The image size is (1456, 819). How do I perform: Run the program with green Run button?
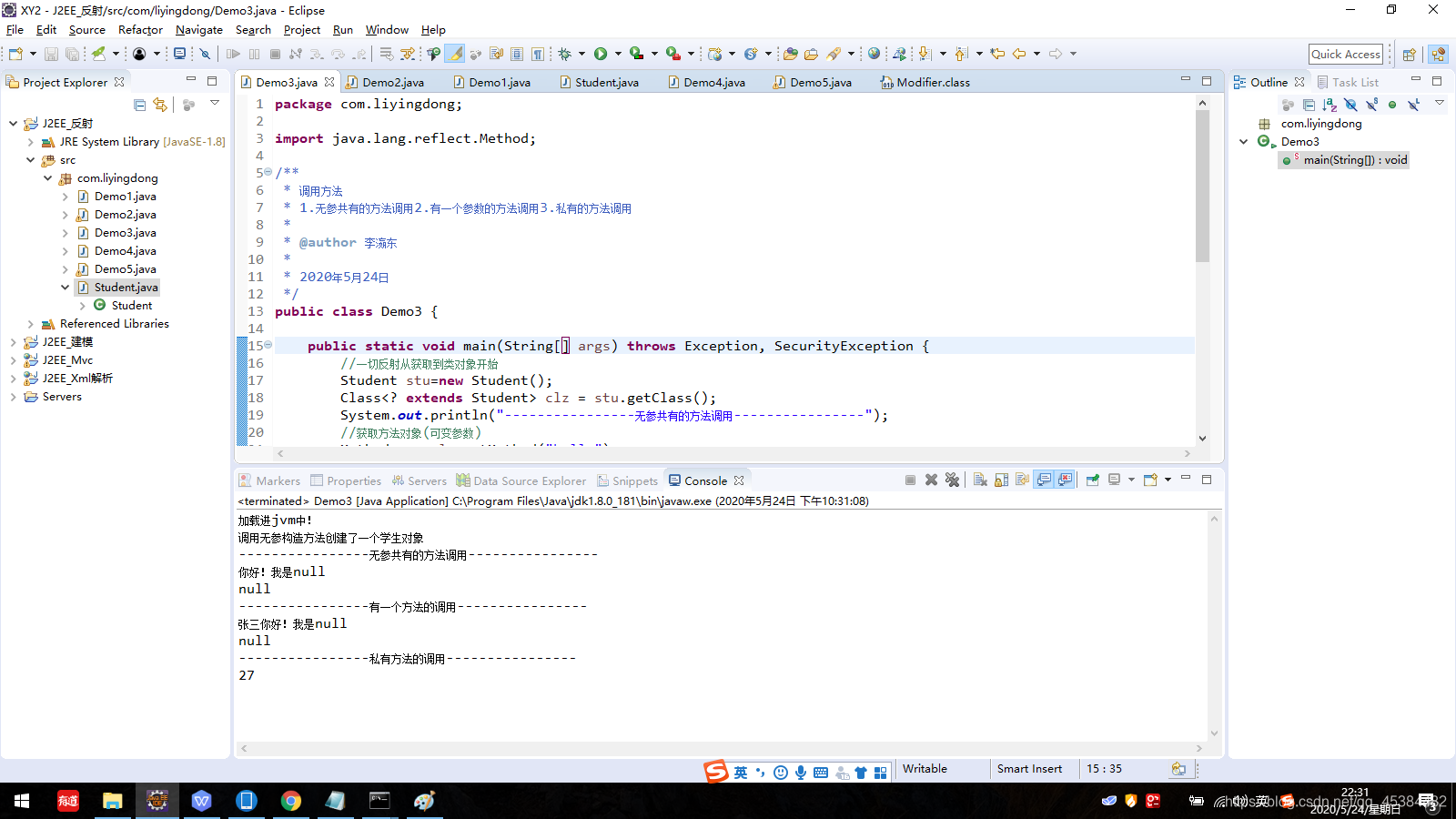[x=601, y=54]
